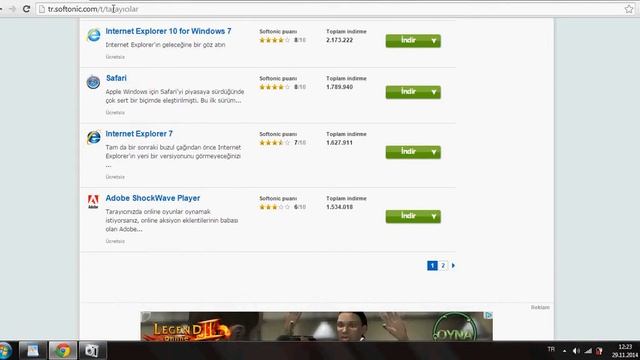Show hidden tray icons arrow
640x360 pixels.
(564, 351)
